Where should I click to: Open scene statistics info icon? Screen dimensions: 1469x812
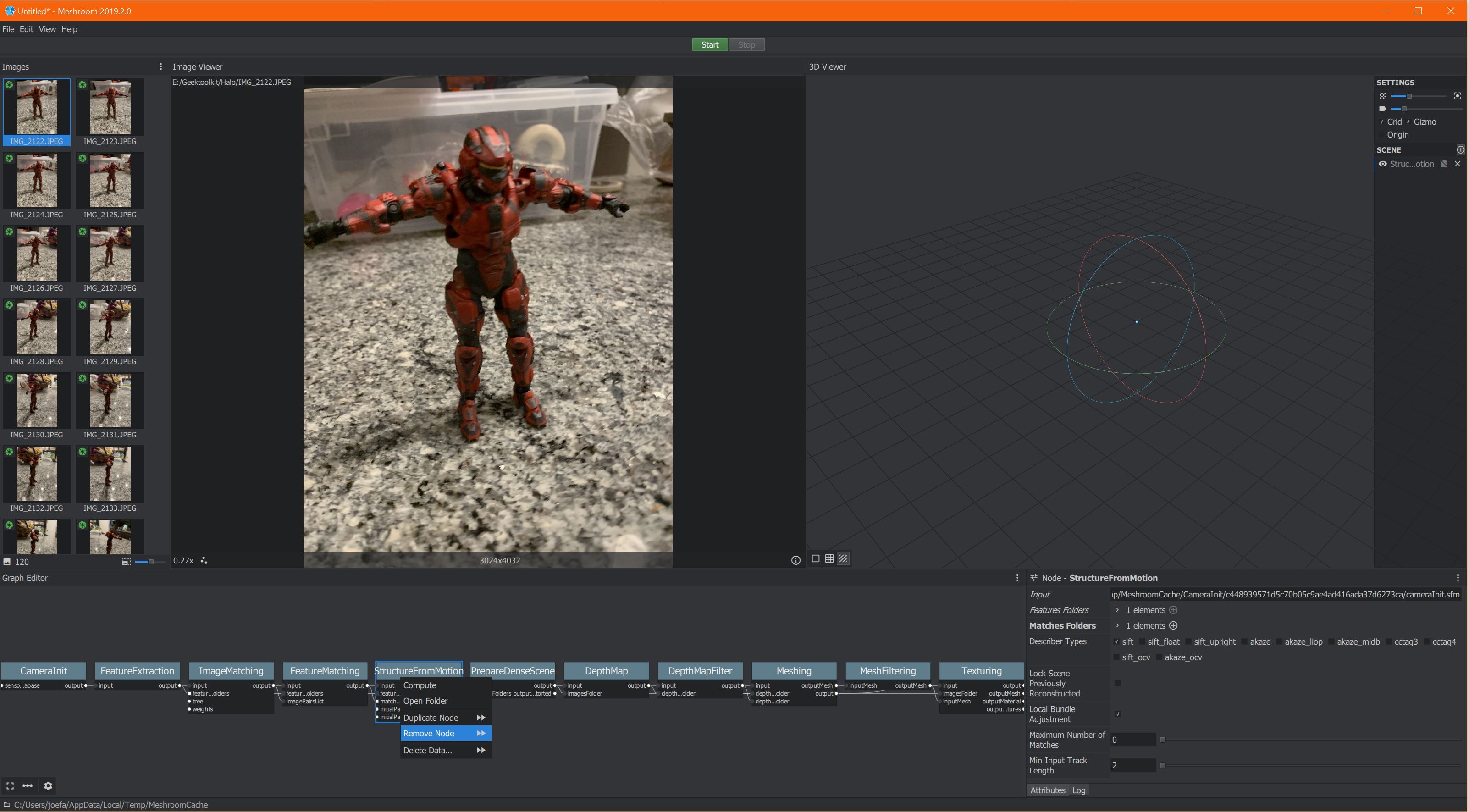click(x=1460, y=150)
